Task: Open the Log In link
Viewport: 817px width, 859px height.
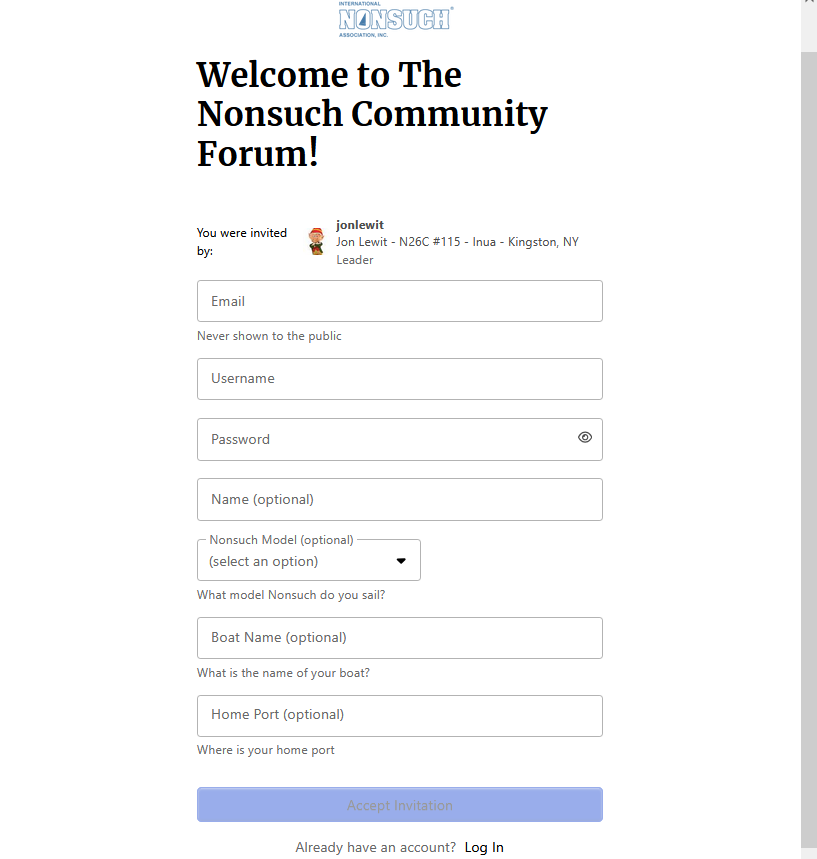Action: click(x=484, y=847)
